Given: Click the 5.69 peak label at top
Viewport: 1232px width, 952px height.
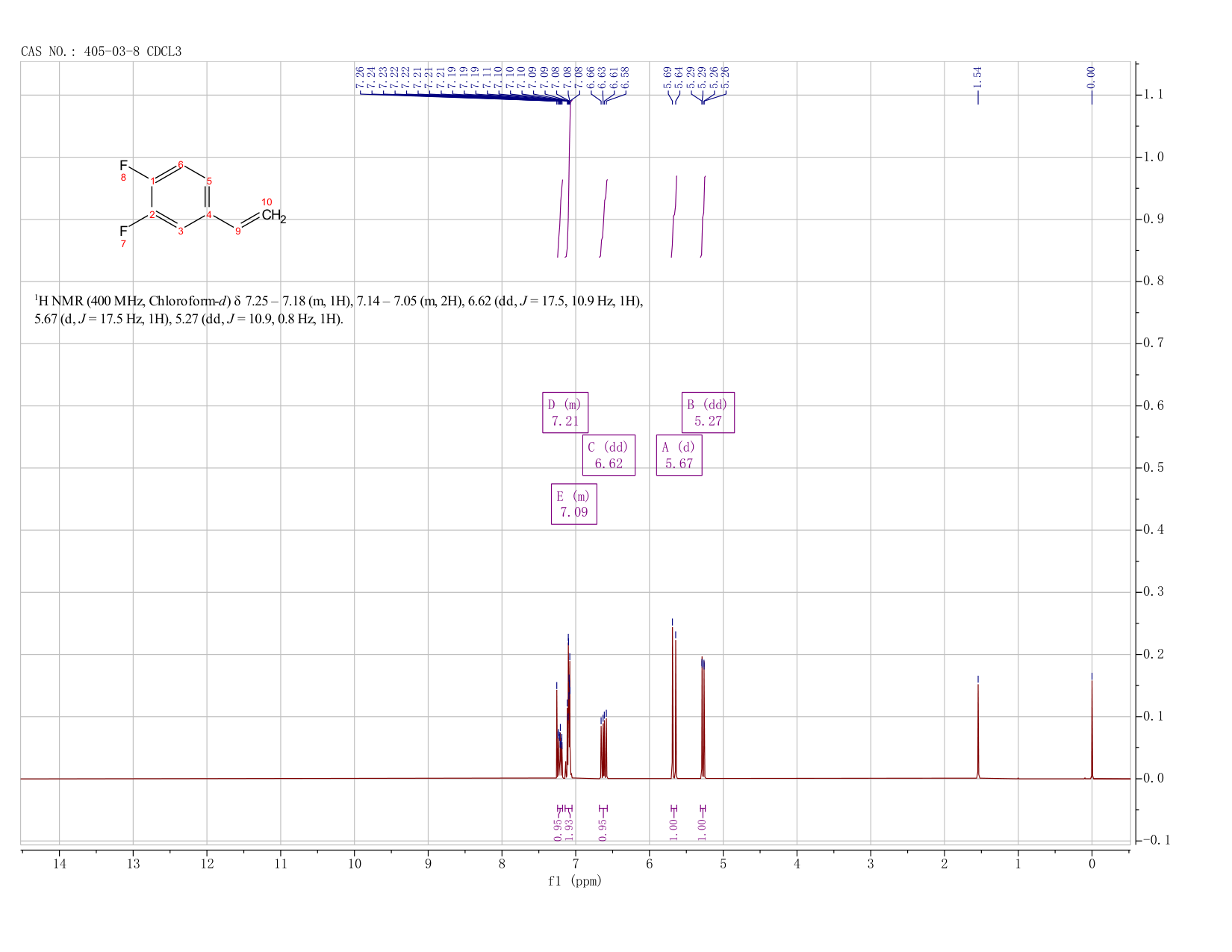Looking at the screenshot, I should click(x=668, y=76).
